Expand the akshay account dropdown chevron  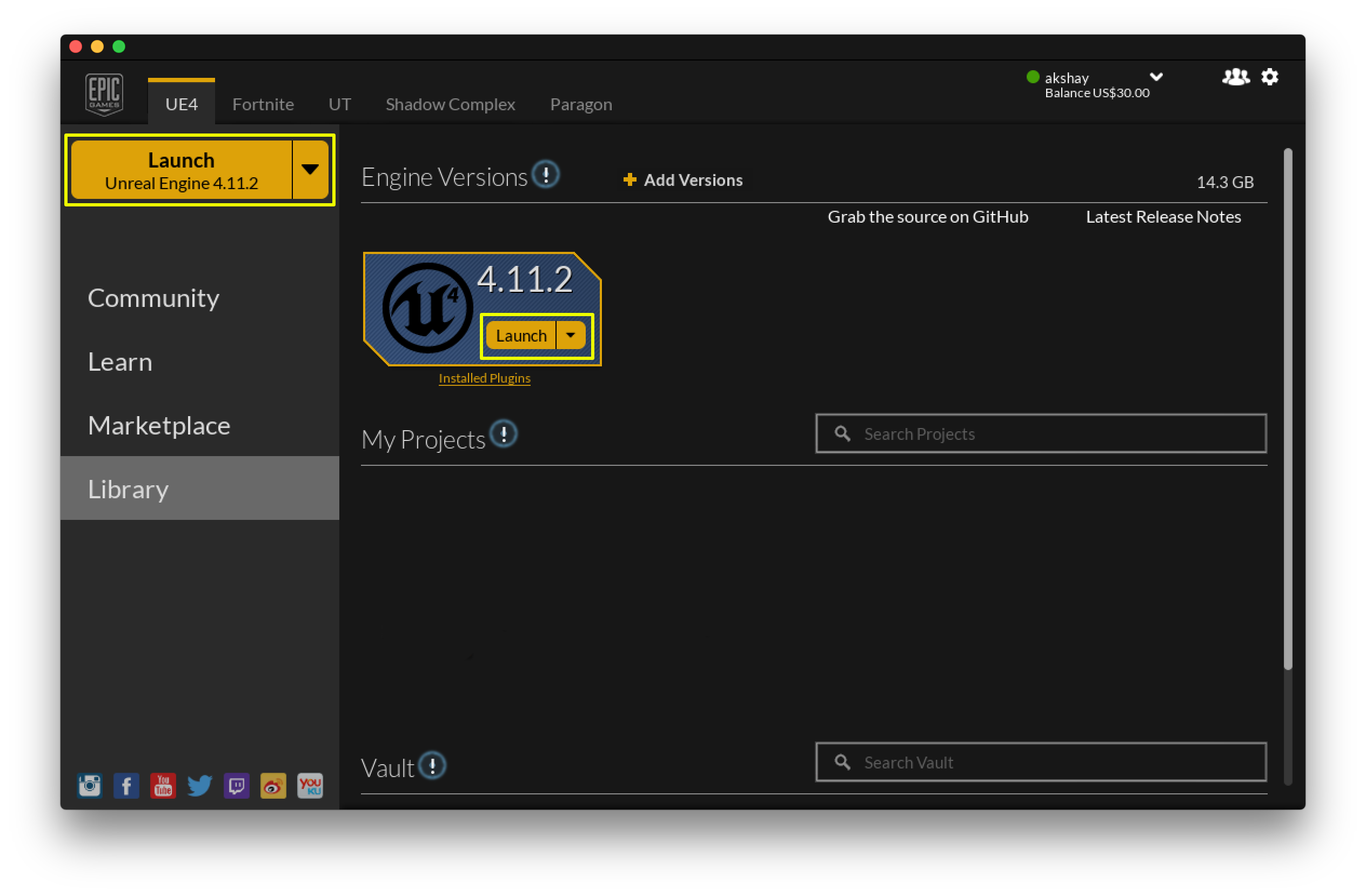click(x=1156, y=77)
